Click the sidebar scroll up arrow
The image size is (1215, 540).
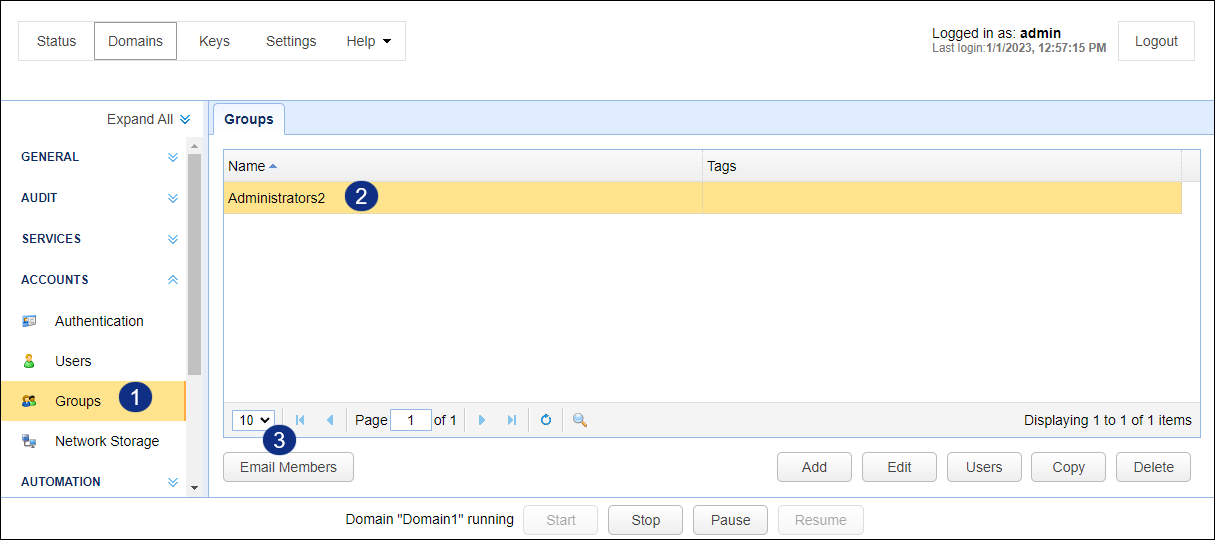tap(194, 146)
